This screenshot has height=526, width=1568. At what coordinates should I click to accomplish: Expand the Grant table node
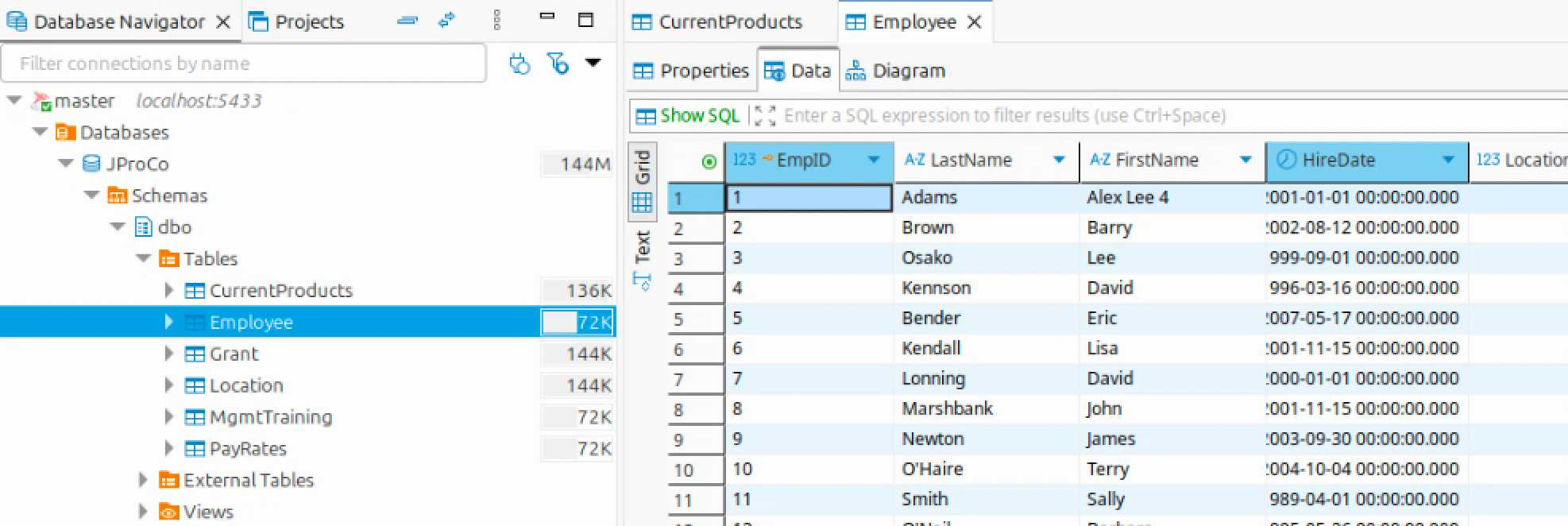pyautogui.click(x=168, y=354)
